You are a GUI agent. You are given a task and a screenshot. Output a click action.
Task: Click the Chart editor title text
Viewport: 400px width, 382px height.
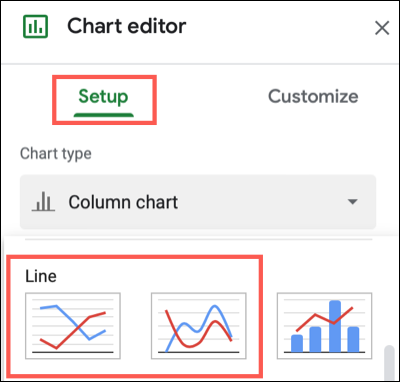click(127, 26)
